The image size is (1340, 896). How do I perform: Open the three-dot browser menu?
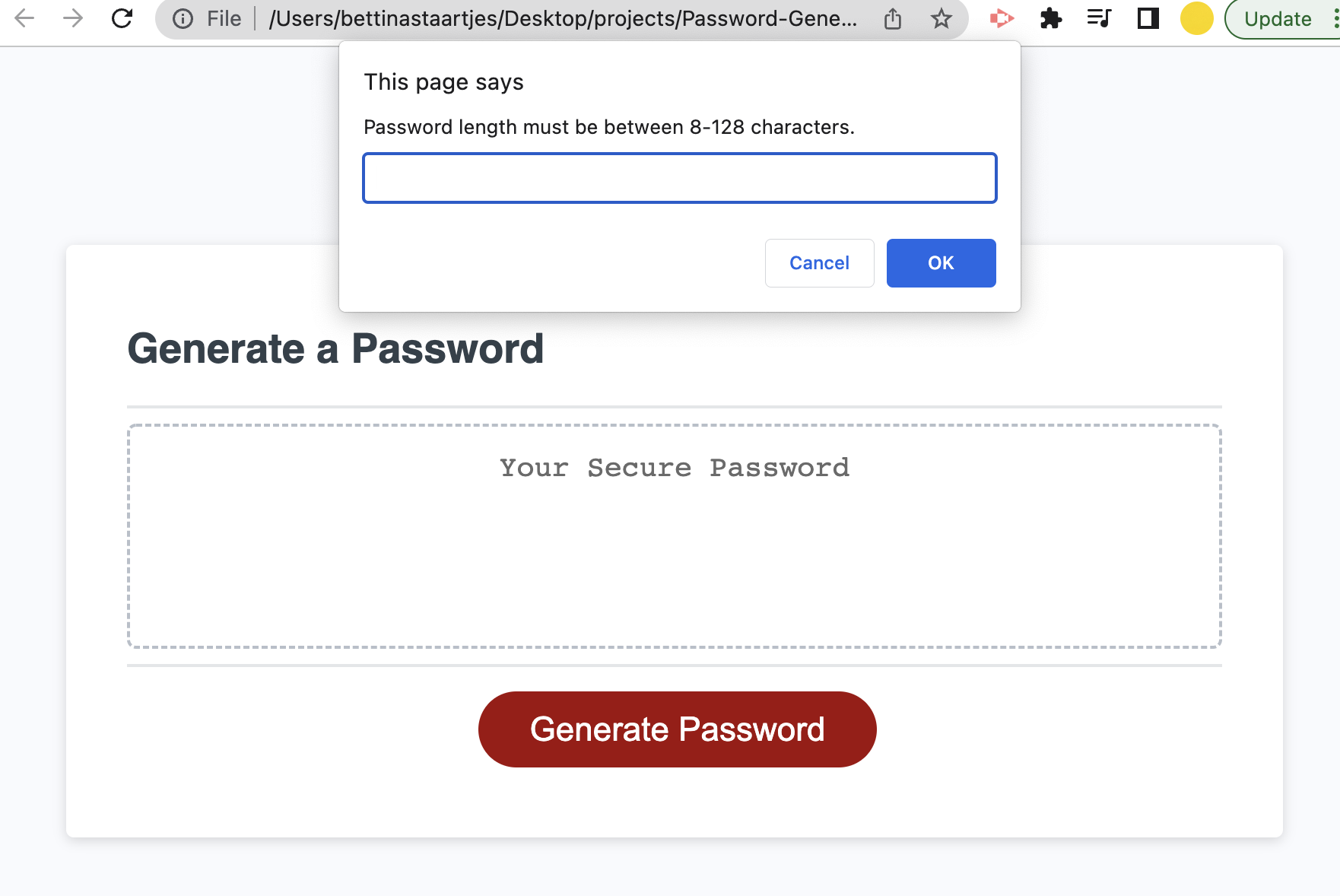pos(1332,19)
